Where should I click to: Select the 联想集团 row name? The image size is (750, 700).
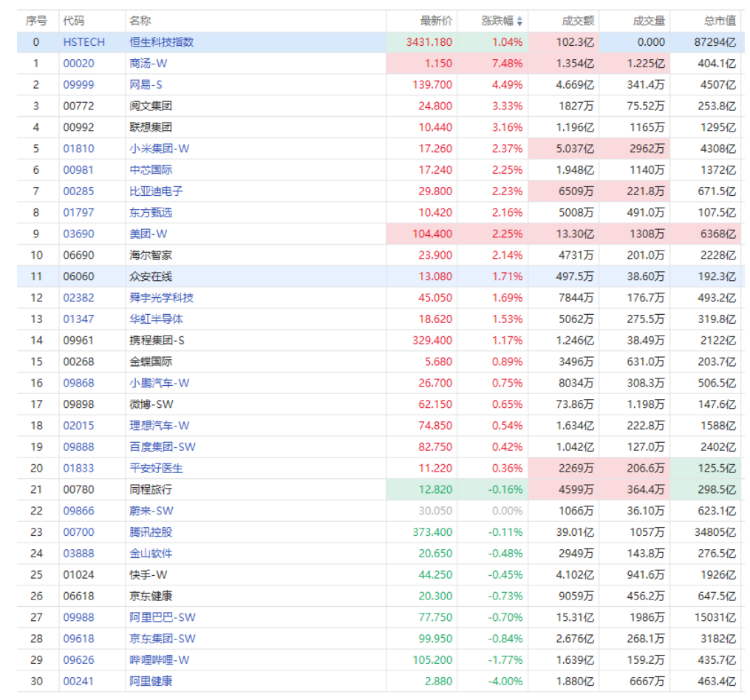point(151,127)
